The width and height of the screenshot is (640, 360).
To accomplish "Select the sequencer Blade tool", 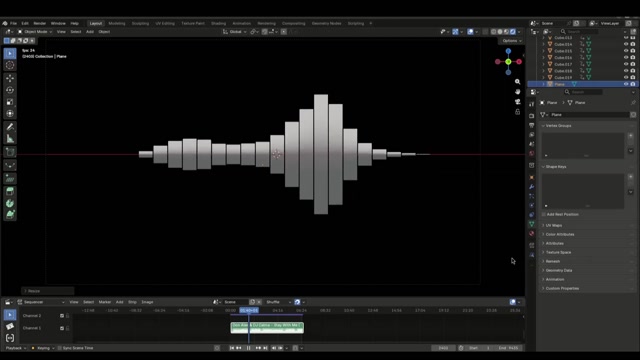I will [10, 326].
